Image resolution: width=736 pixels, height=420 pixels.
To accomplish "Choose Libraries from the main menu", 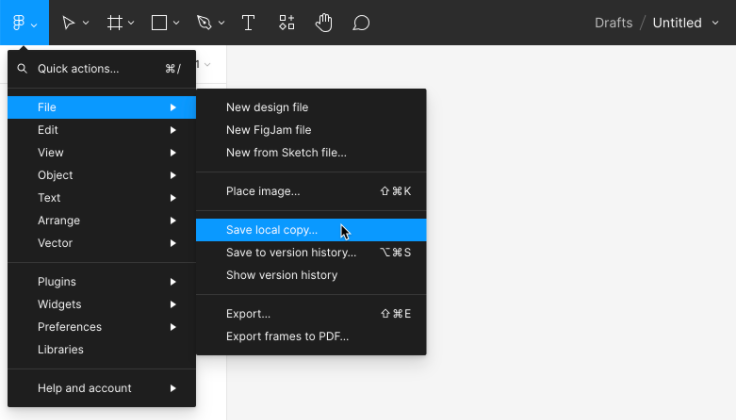I will pos(102,350).
